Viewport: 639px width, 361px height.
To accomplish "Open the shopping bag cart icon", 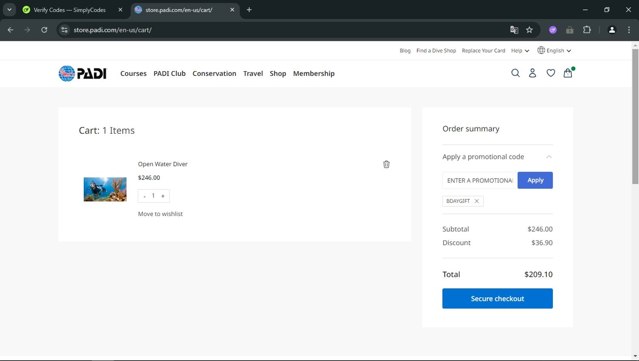I will tap(568, 73).
